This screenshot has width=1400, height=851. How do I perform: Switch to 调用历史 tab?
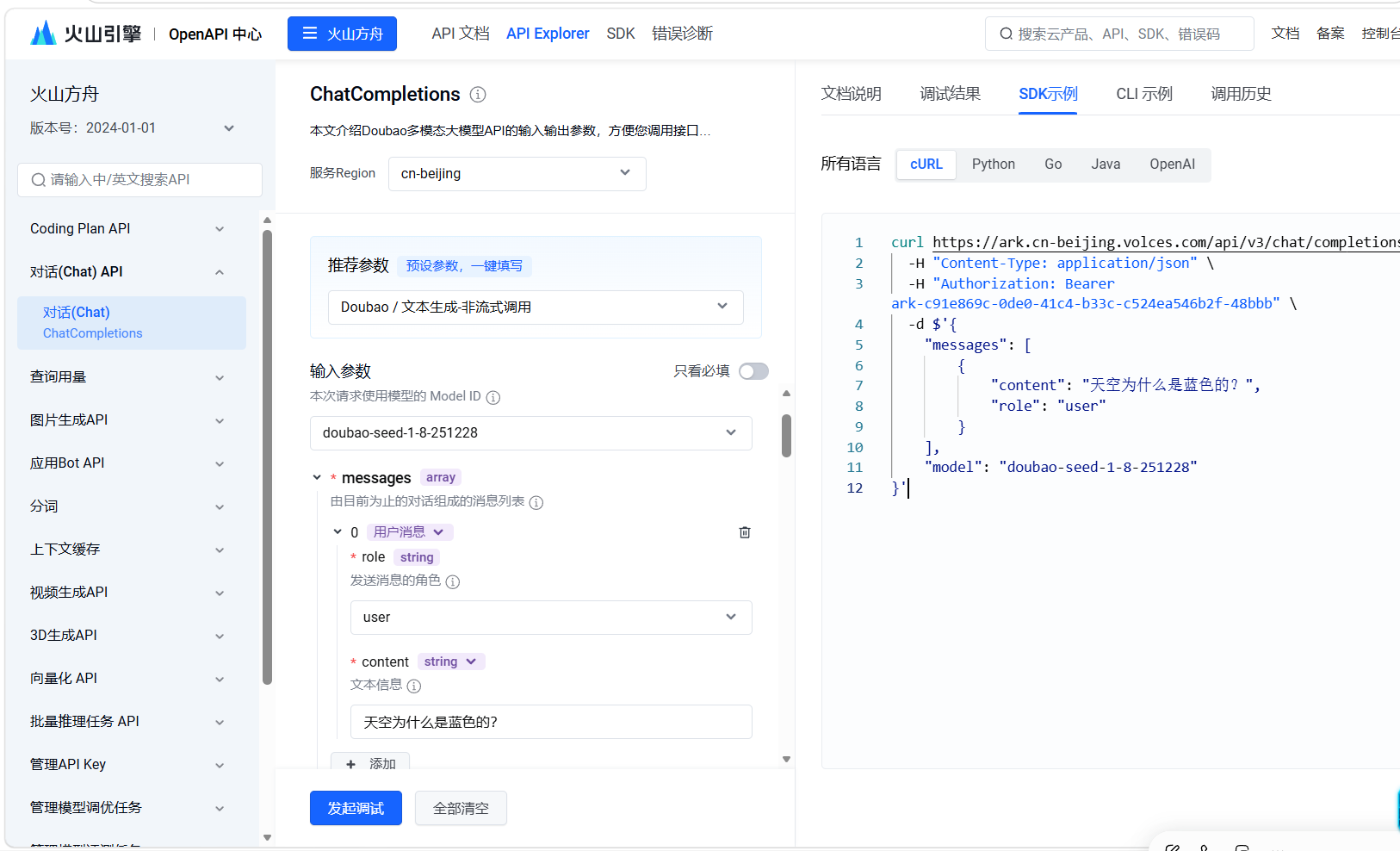(1241, 94)
